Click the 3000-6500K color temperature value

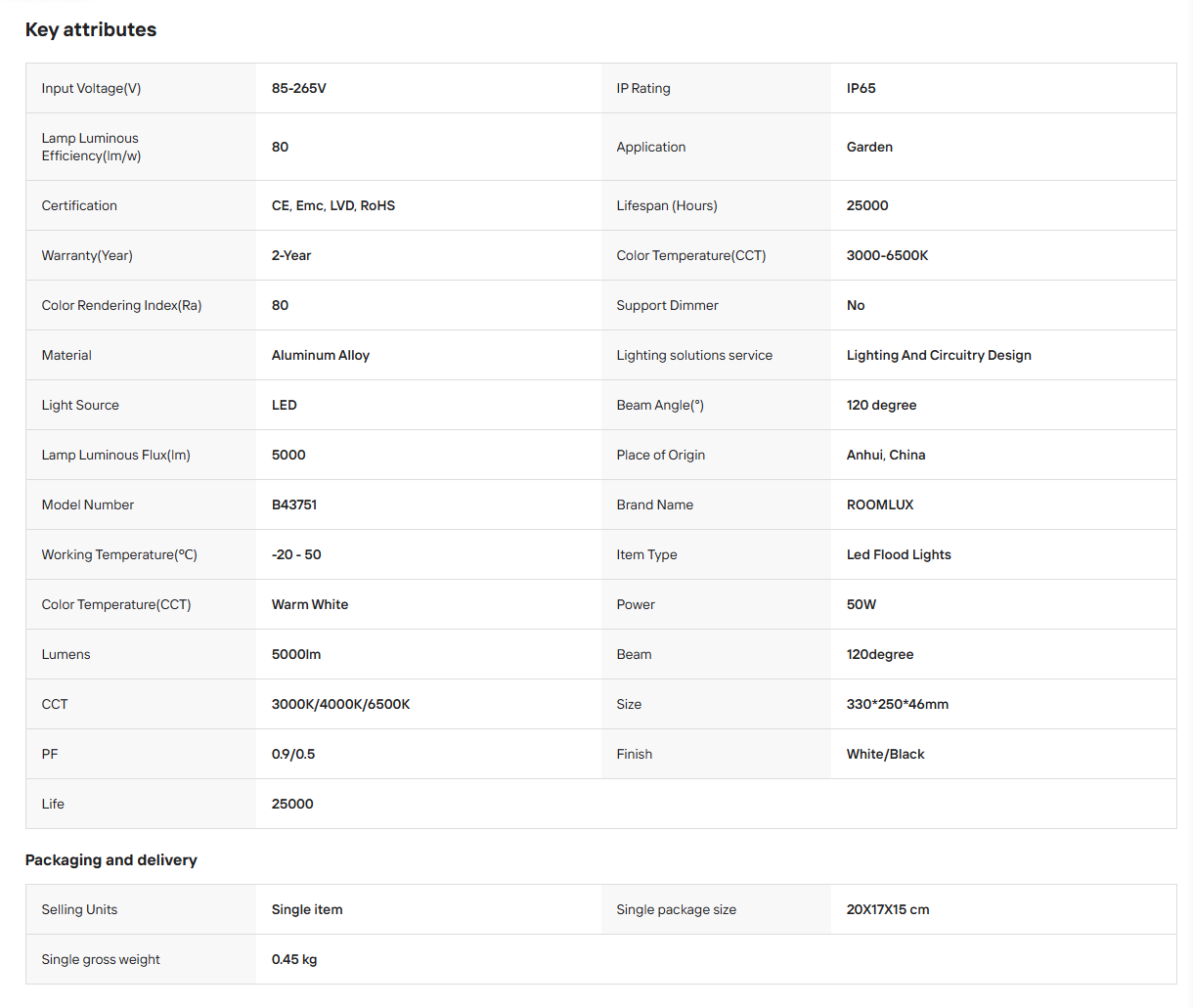887,255
